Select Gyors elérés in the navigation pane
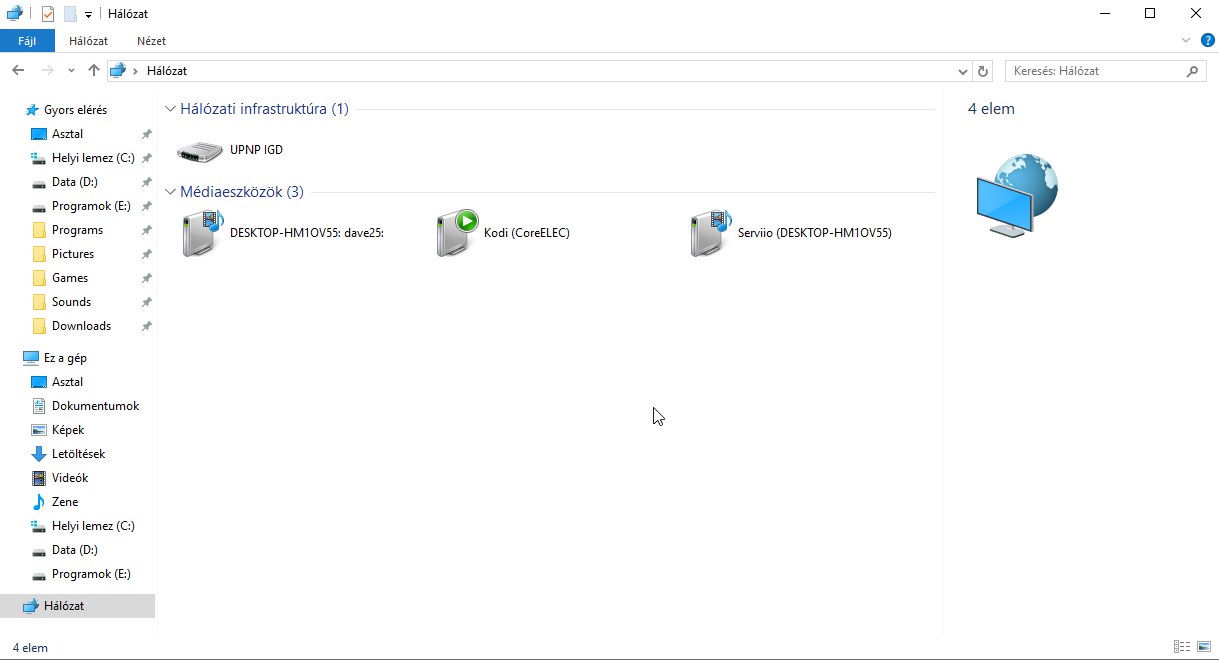The height and width of the screenshot is (660, 1219). (x=75, y=110)
